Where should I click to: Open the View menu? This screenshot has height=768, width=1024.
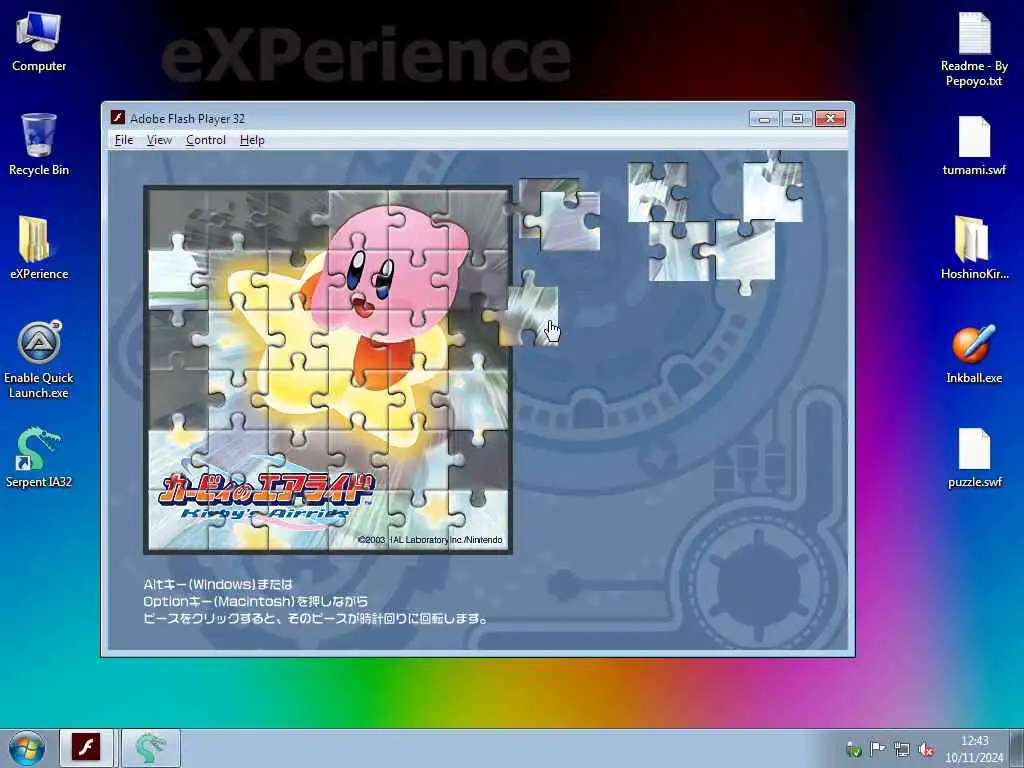point(159,140)
